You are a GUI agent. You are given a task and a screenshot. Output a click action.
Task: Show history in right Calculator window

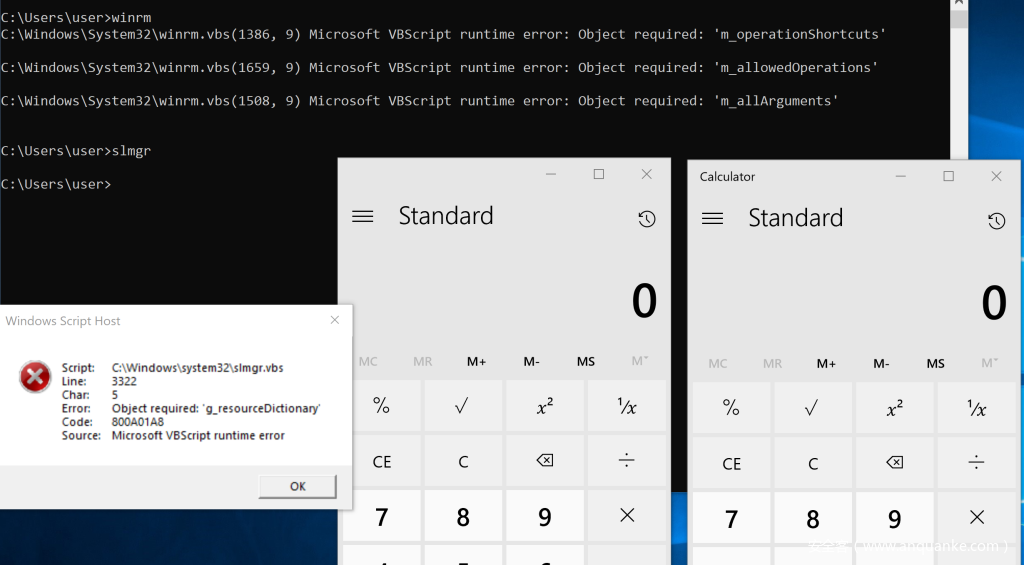click(996, 221)
